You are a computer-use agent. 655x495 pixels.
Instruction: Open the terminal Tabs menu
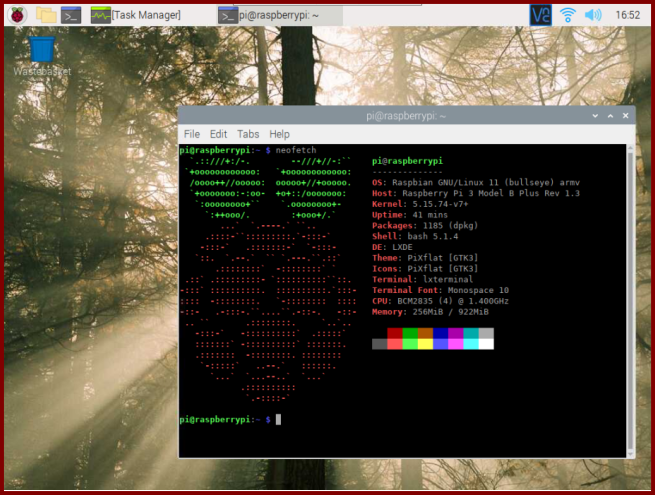pyautogui.click(x=248, y=134)
